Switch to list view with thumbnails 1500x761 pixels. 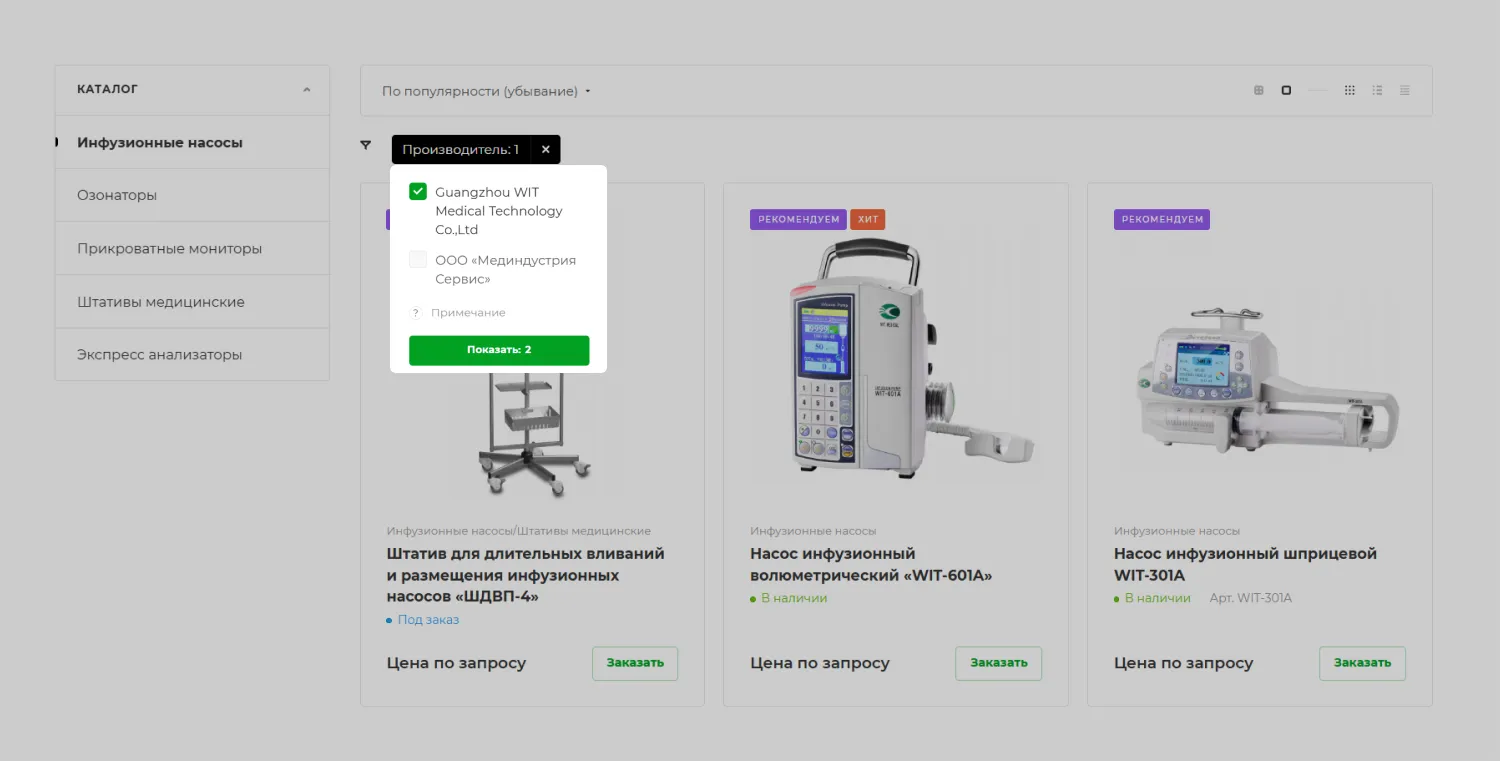click(x=1378, y=91)
